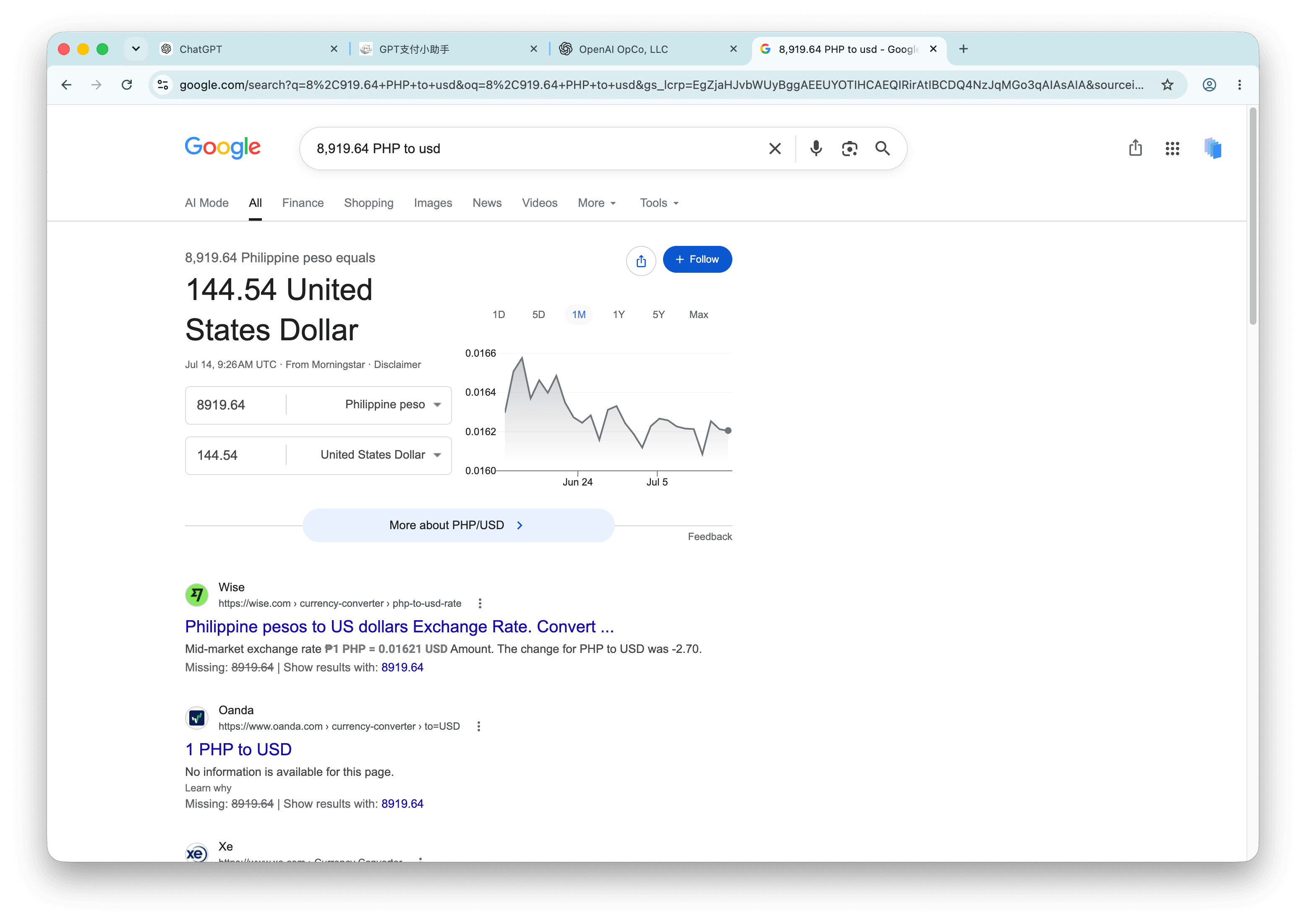The image size is (1306, 924).
Task: Share the currency conversion result
Action: pyautogui.click(x=641, y=261)
